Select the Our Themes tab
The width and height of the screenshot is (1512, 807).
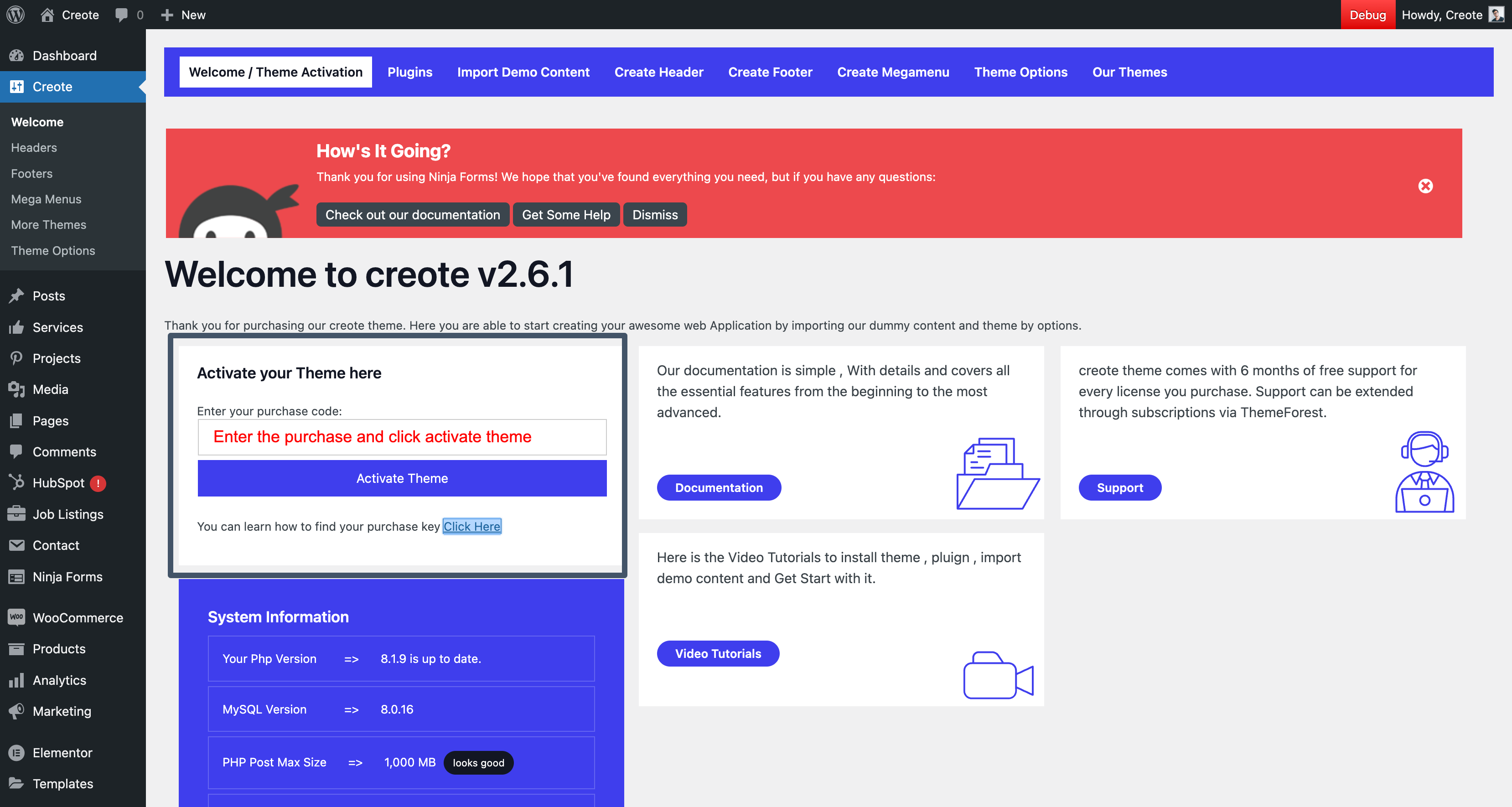point(1129,72)
